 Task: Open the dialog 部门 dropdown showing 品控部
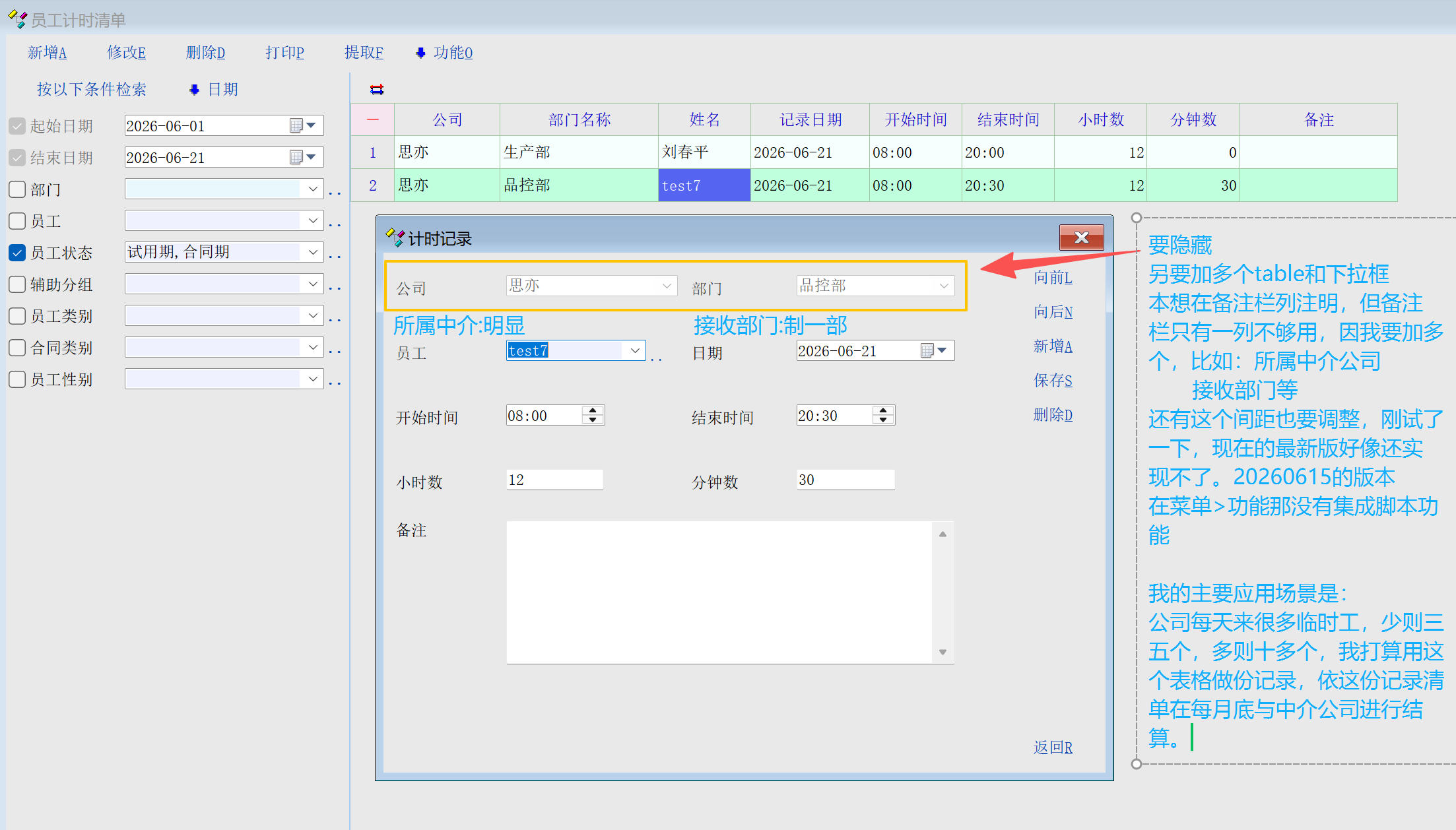click(x=944, y=286)
